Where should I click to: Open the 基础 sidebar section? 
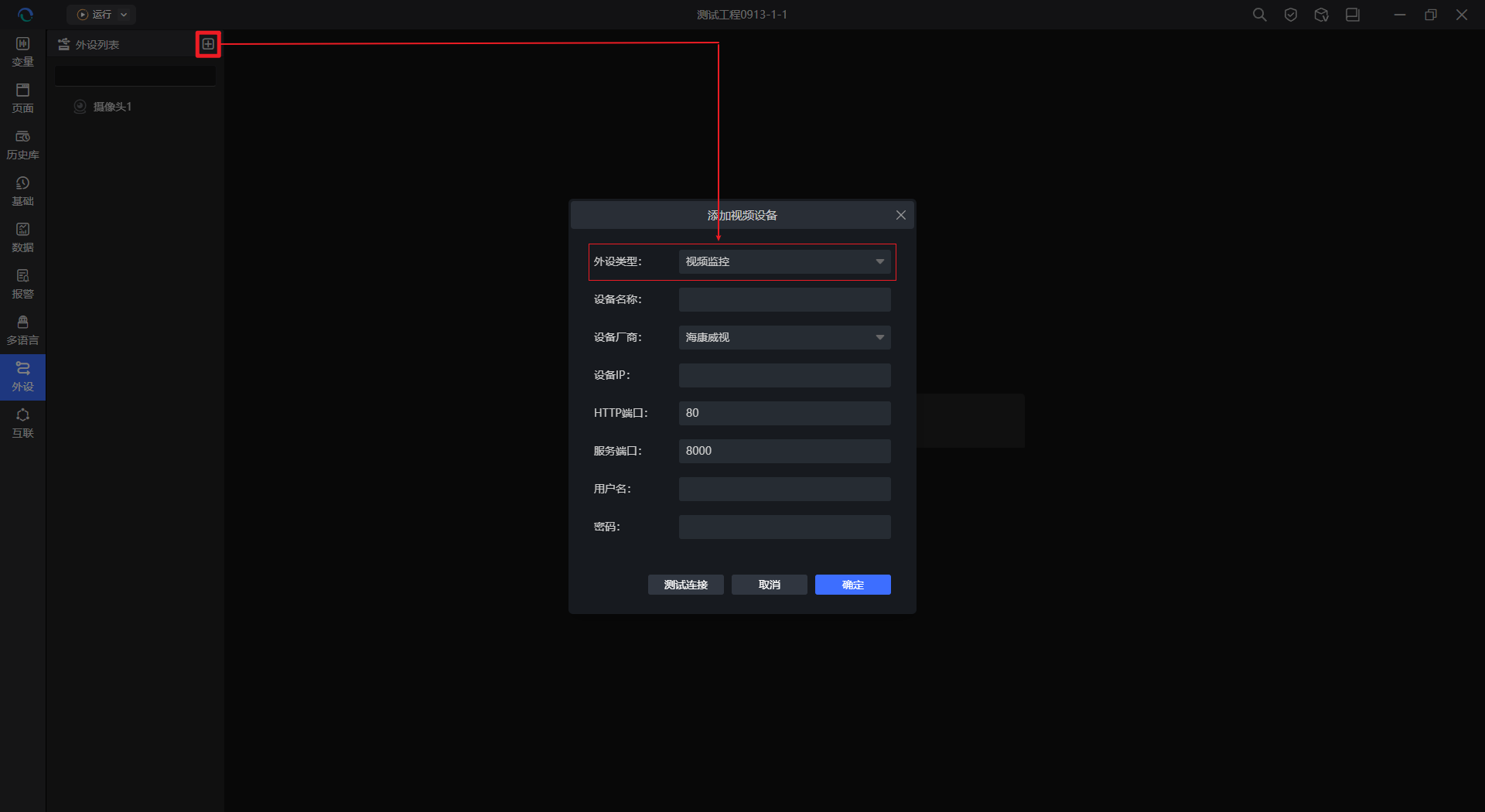pyautogui.click(x=22, y=191)
